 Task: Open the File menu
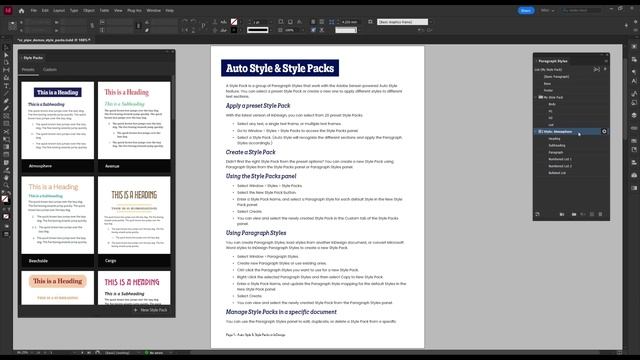pyautogui.click(x=34, y=11)
